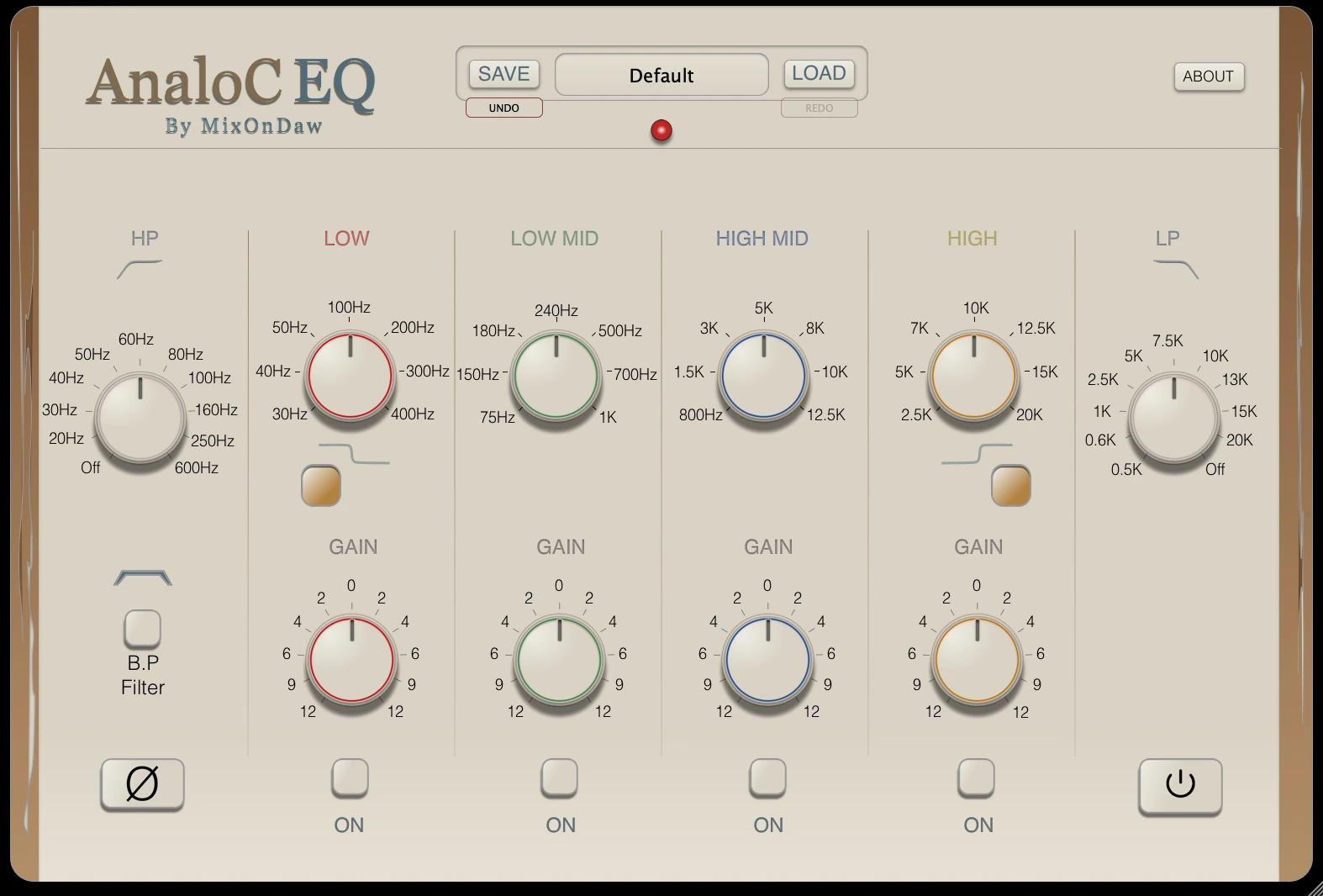Toggle the plugin power bypass button

(x=1180, y=785)
